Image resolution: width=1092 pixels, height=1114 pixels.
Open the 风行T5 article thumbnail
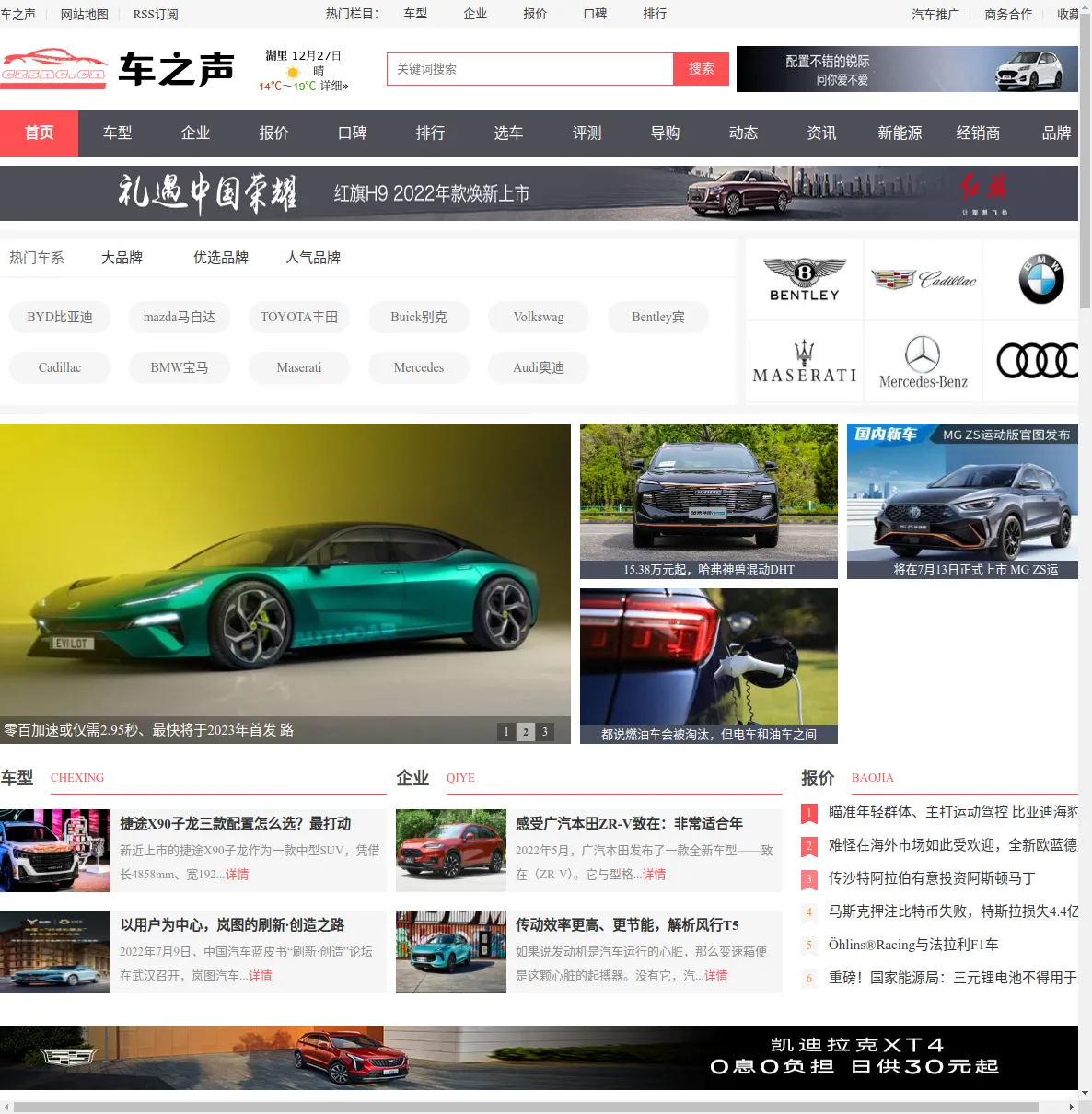[x=451, y=952]
